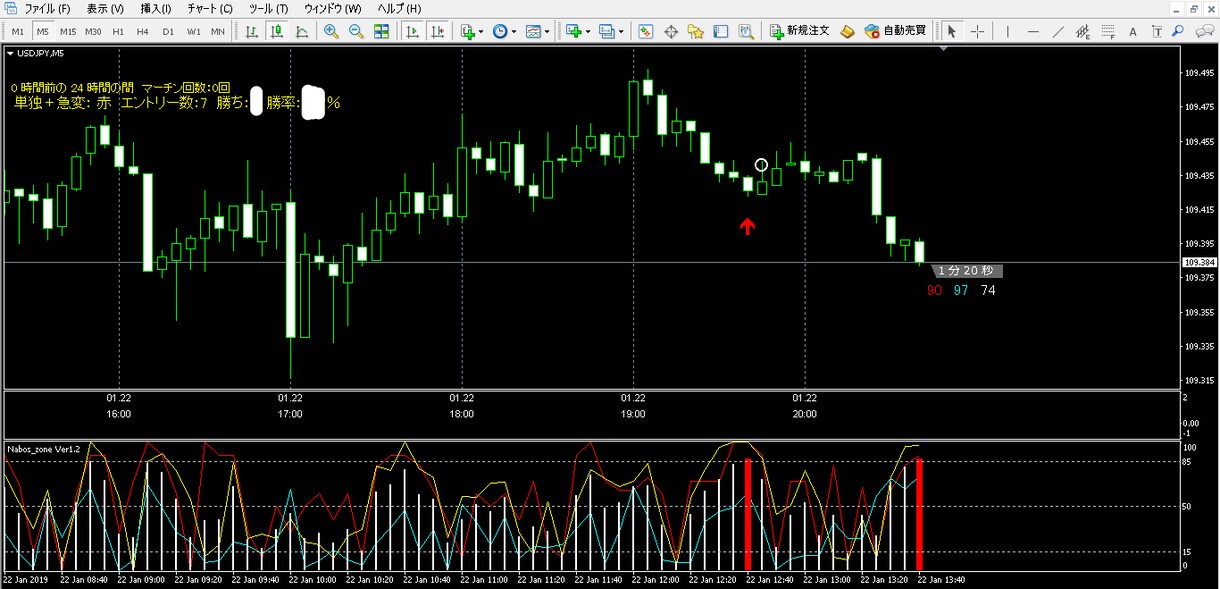Select the line chart style icon

(x=302, y=31)
